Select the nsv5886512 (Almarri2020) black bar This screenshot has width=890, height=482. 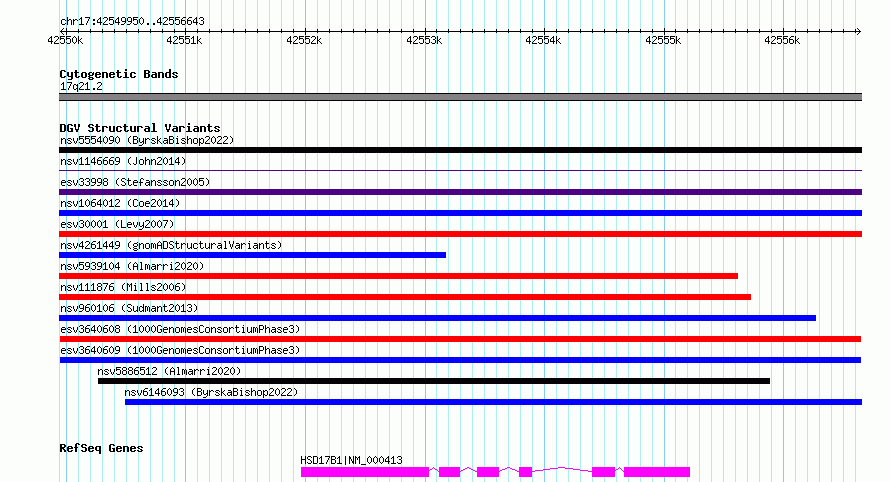(x=434, y=381)
